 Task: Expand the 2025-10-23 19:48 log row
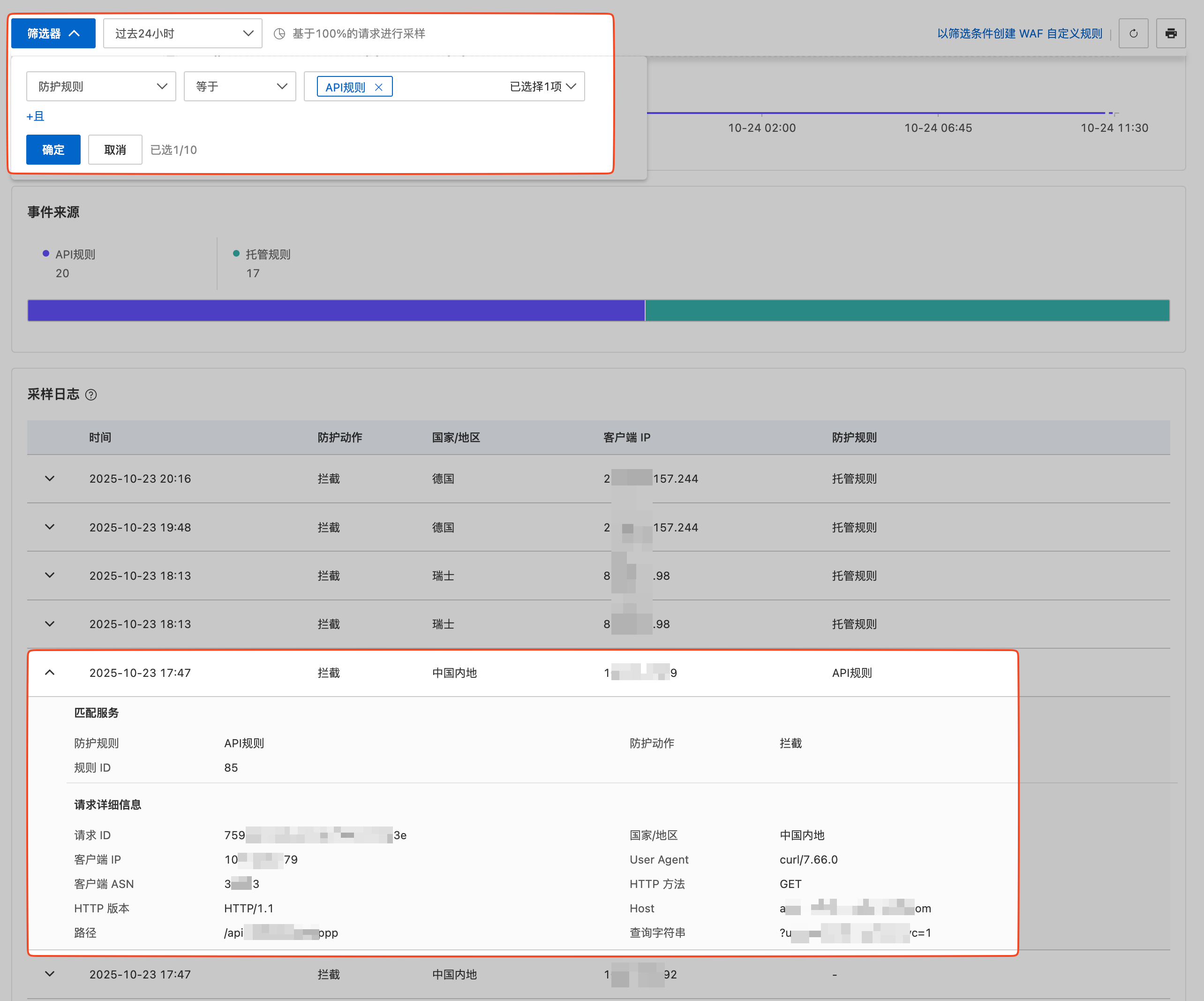coord(50,527)
